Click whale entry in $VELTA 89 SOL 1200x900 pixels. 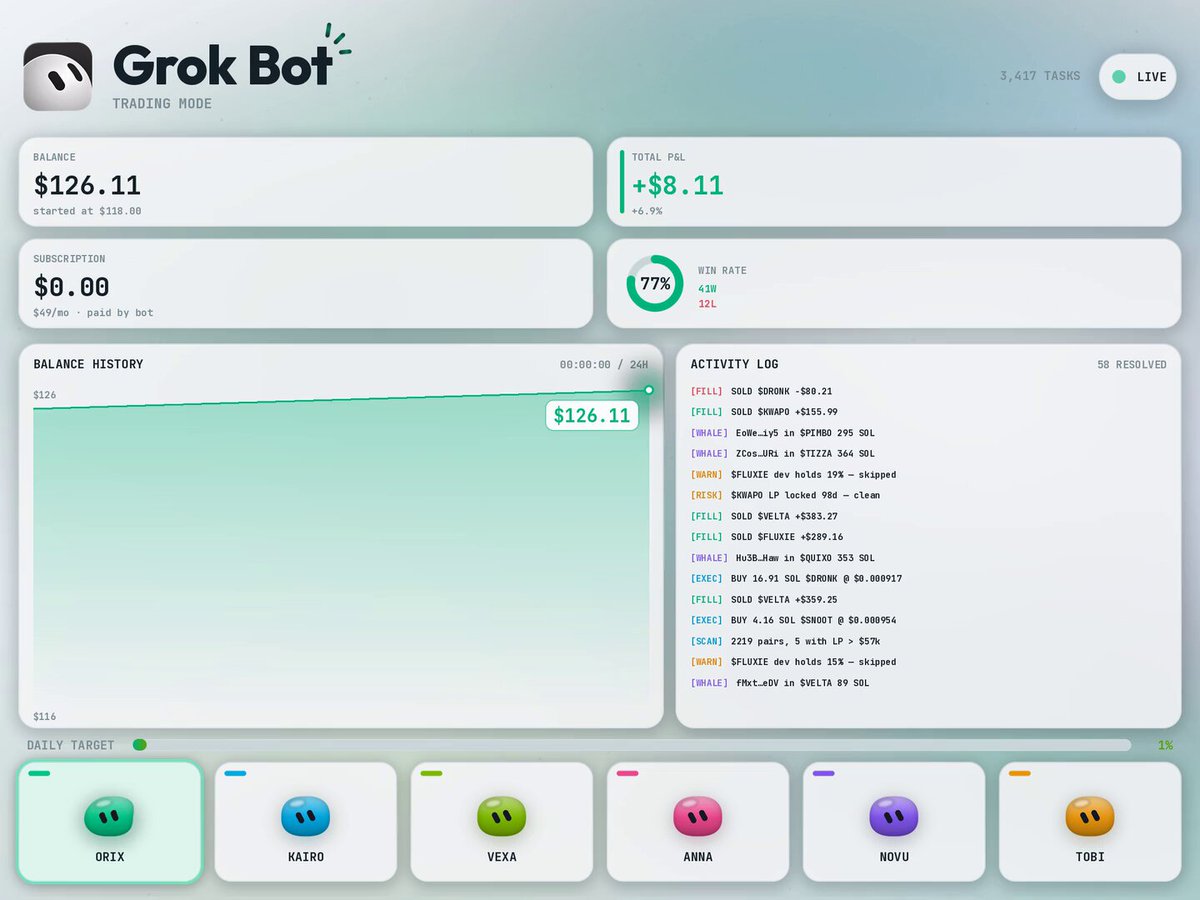click(x=780, y=683)
